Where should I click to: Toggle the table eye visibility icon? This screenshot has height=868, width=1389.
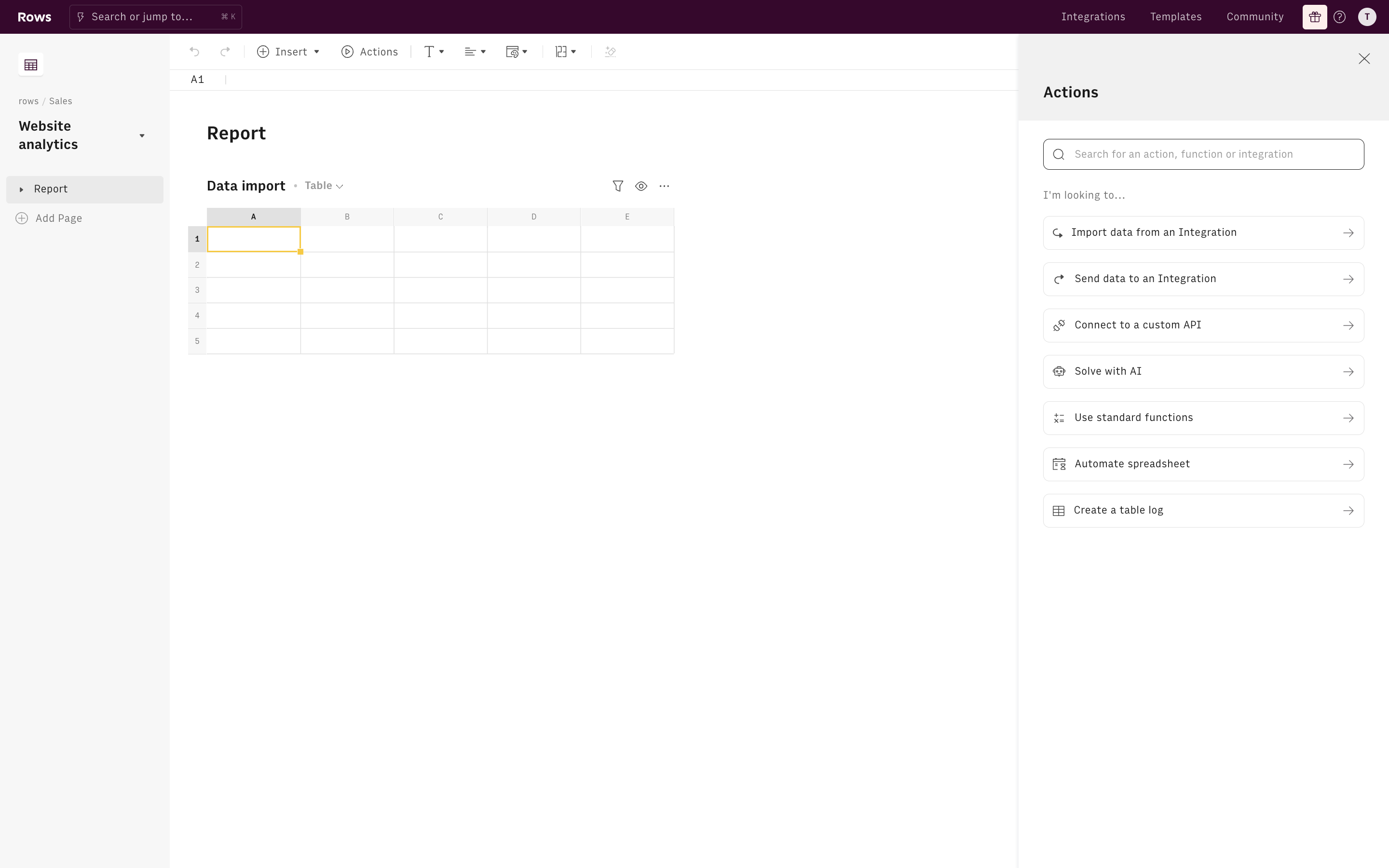tap(641, 186)
